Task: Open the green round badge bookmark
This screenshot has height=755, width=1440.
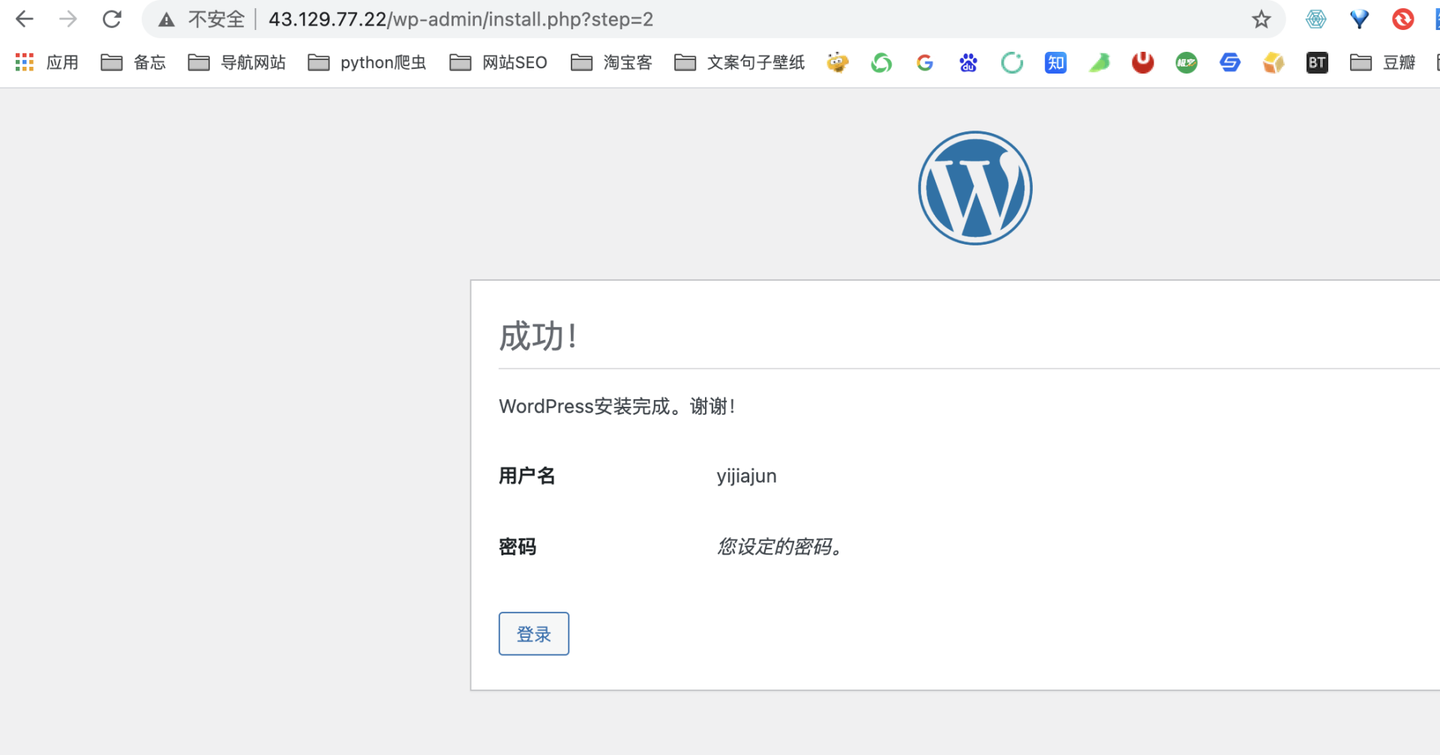Action: tap(1186, 62)
